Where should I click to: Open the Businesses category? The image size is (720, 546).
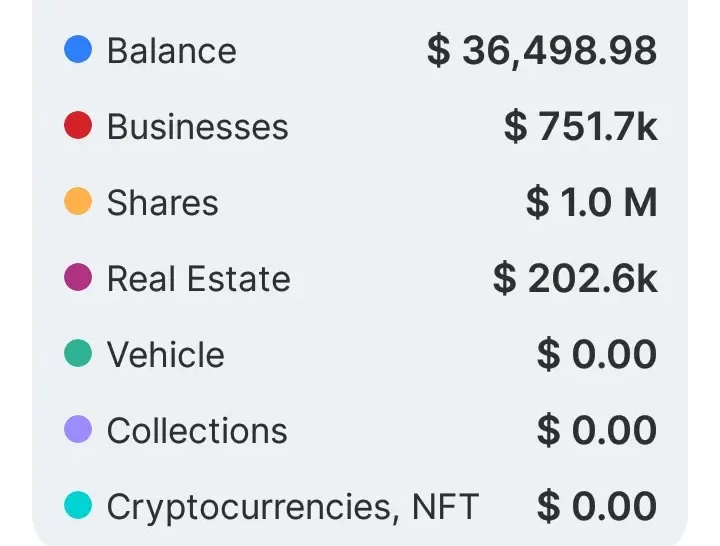click(197, 127)
